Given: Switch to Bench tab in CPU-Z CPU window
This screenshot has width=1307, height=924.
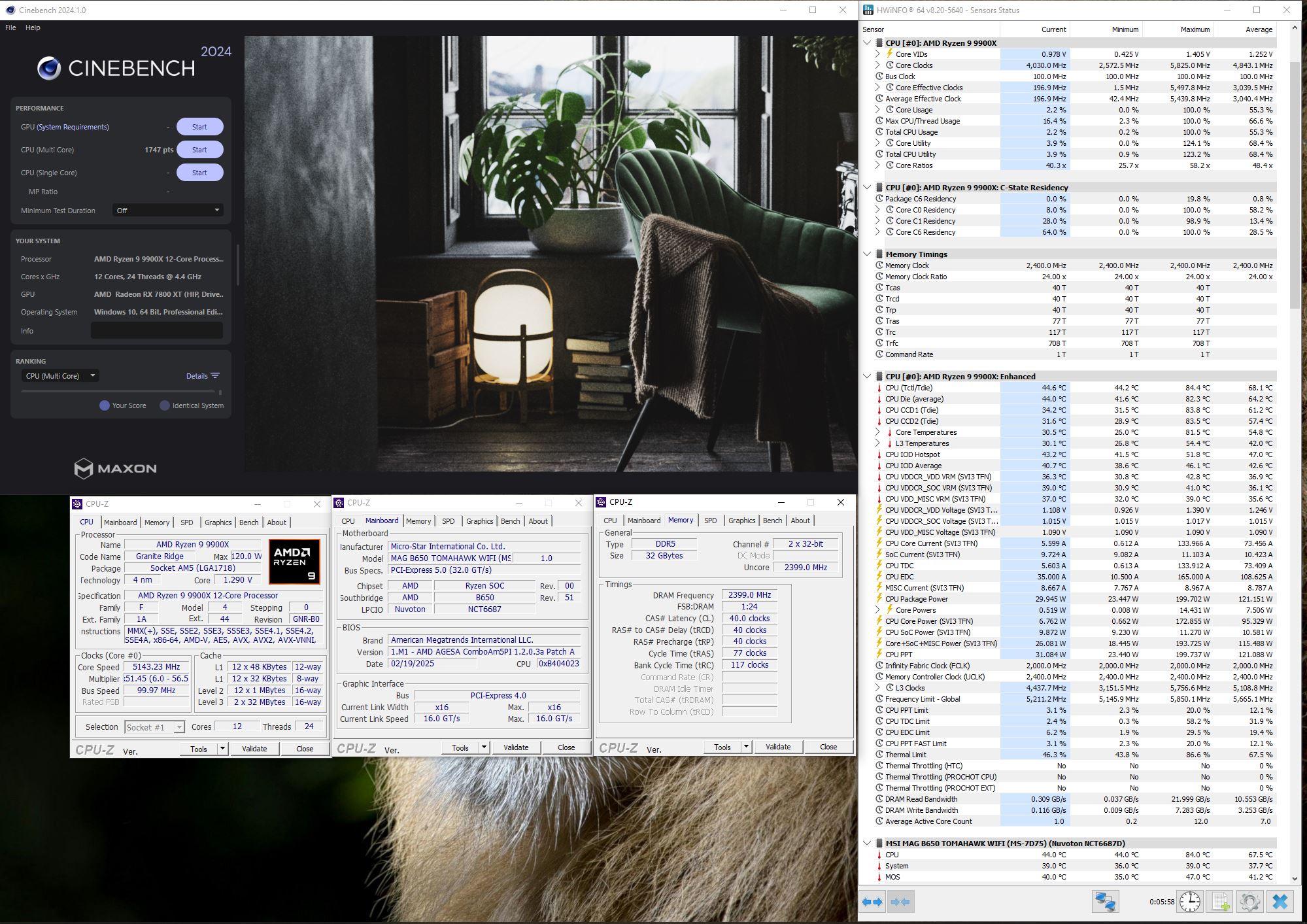Looking at the screenshot, I should pyautogui.click(x=248, y=522).
